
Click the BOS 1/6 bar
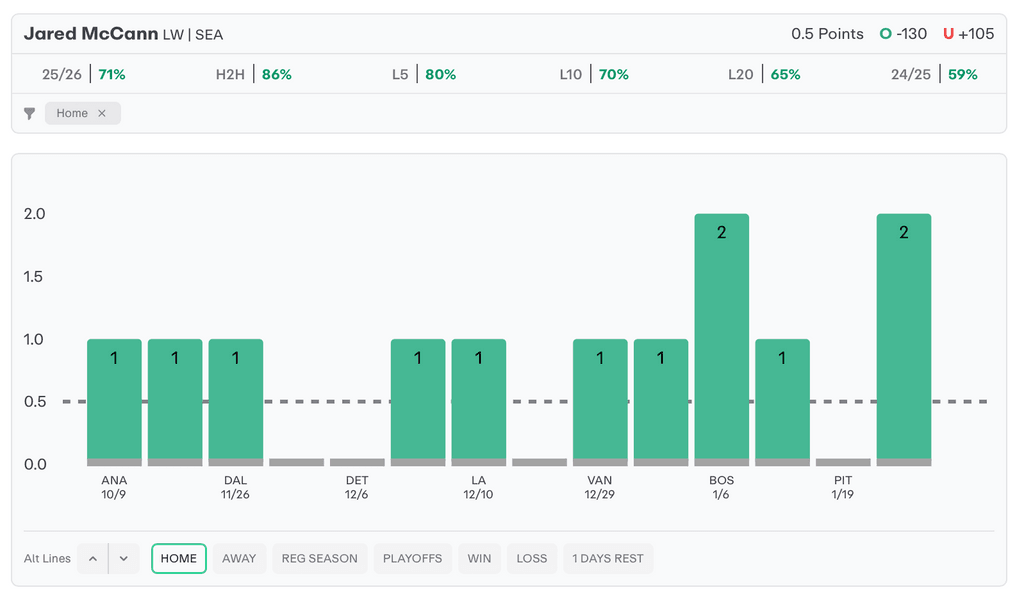(721, 340)
